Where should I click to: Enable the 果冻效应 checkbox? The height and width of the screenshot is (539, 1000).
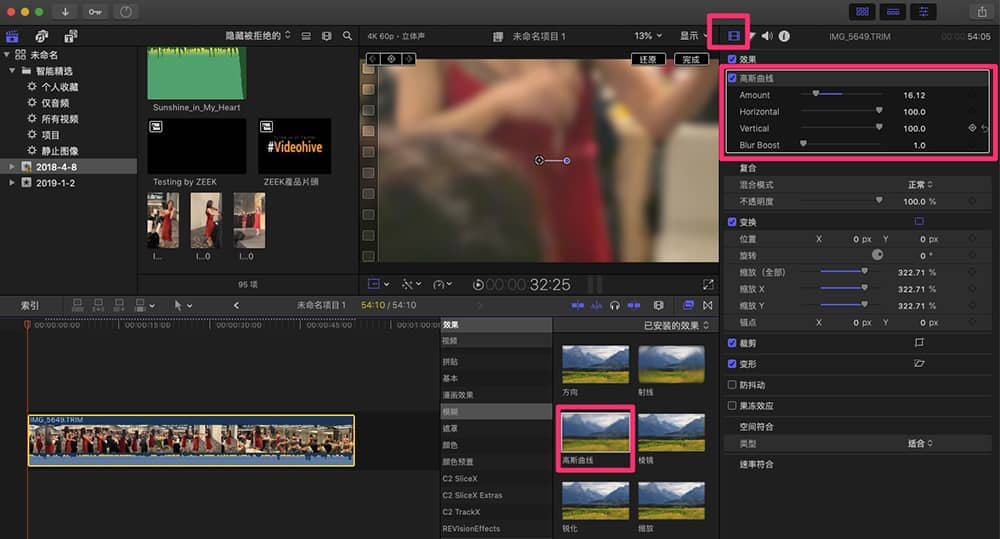coord(732,405)
